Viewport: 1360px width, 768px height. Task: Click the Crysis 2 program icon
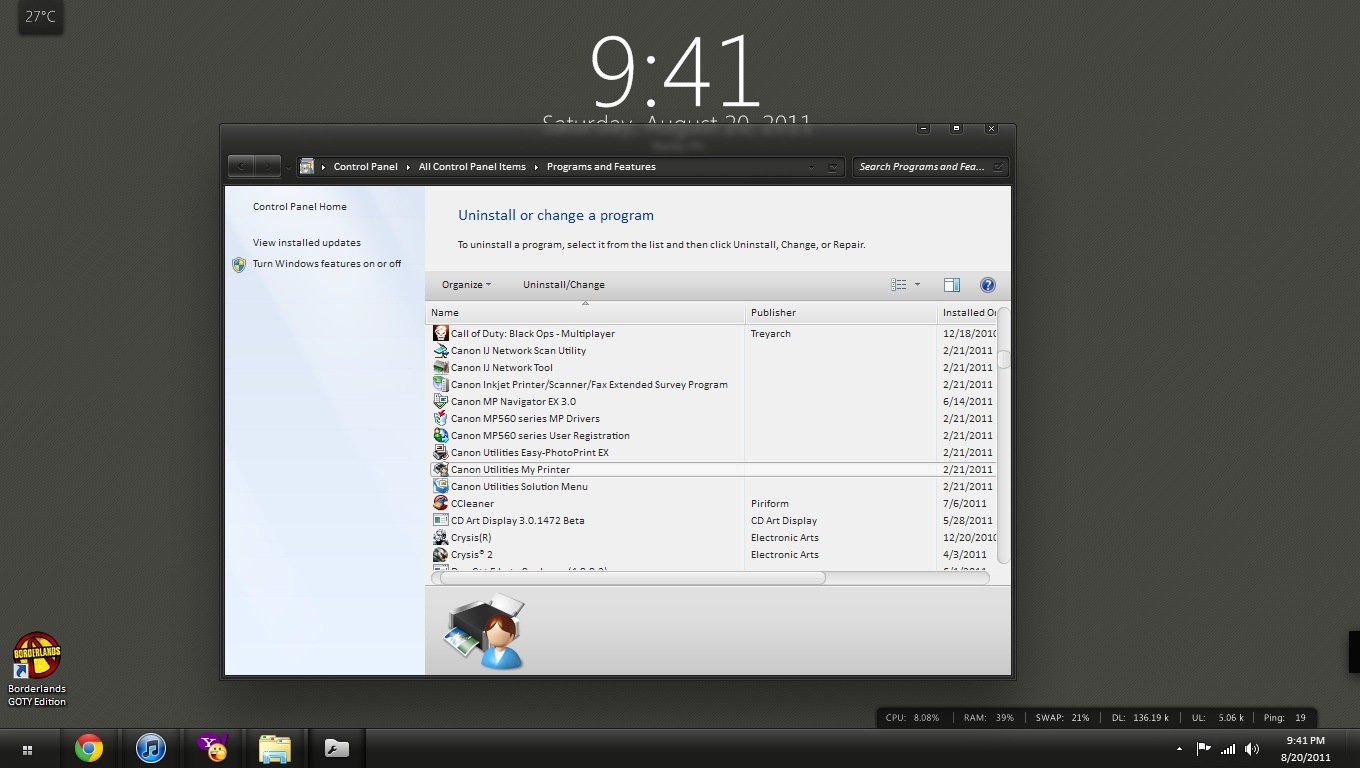point(440,554)
